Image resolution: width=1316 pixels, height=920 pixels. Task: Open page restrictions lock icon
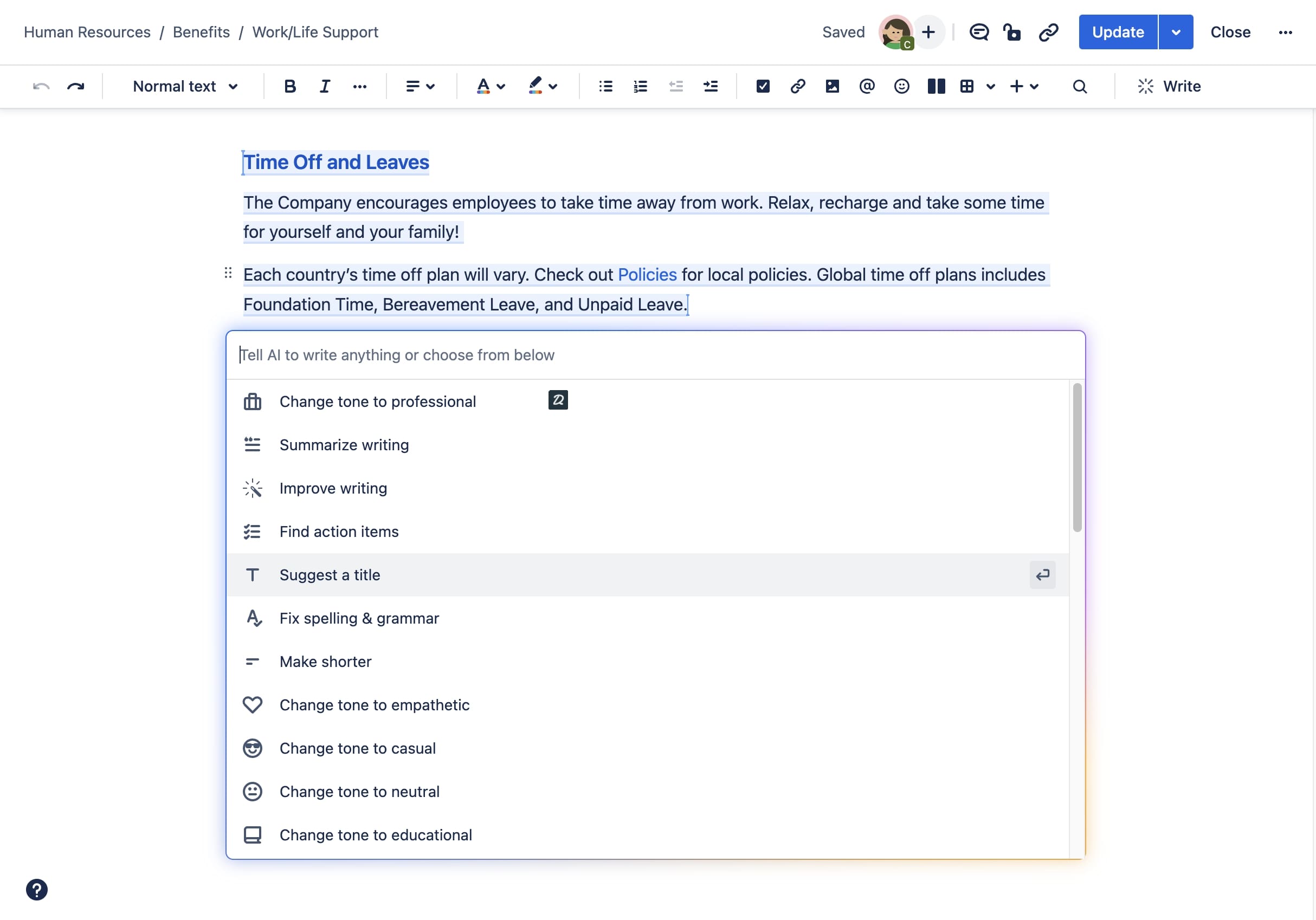click(x=1012, y=32)
